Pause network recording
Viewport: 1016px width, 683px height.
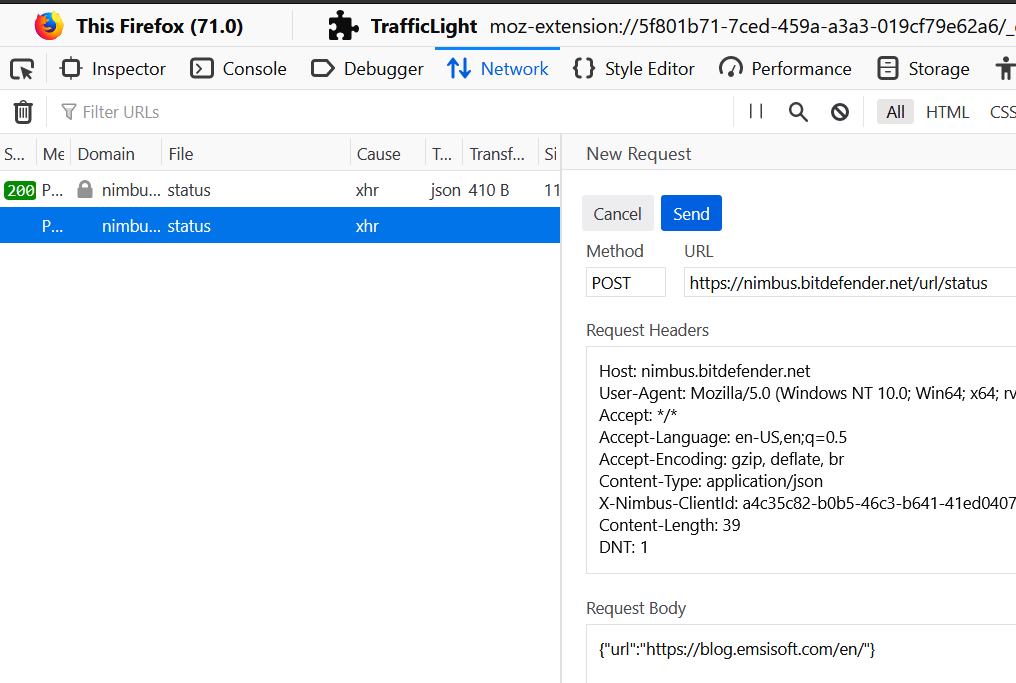(756, 112)
